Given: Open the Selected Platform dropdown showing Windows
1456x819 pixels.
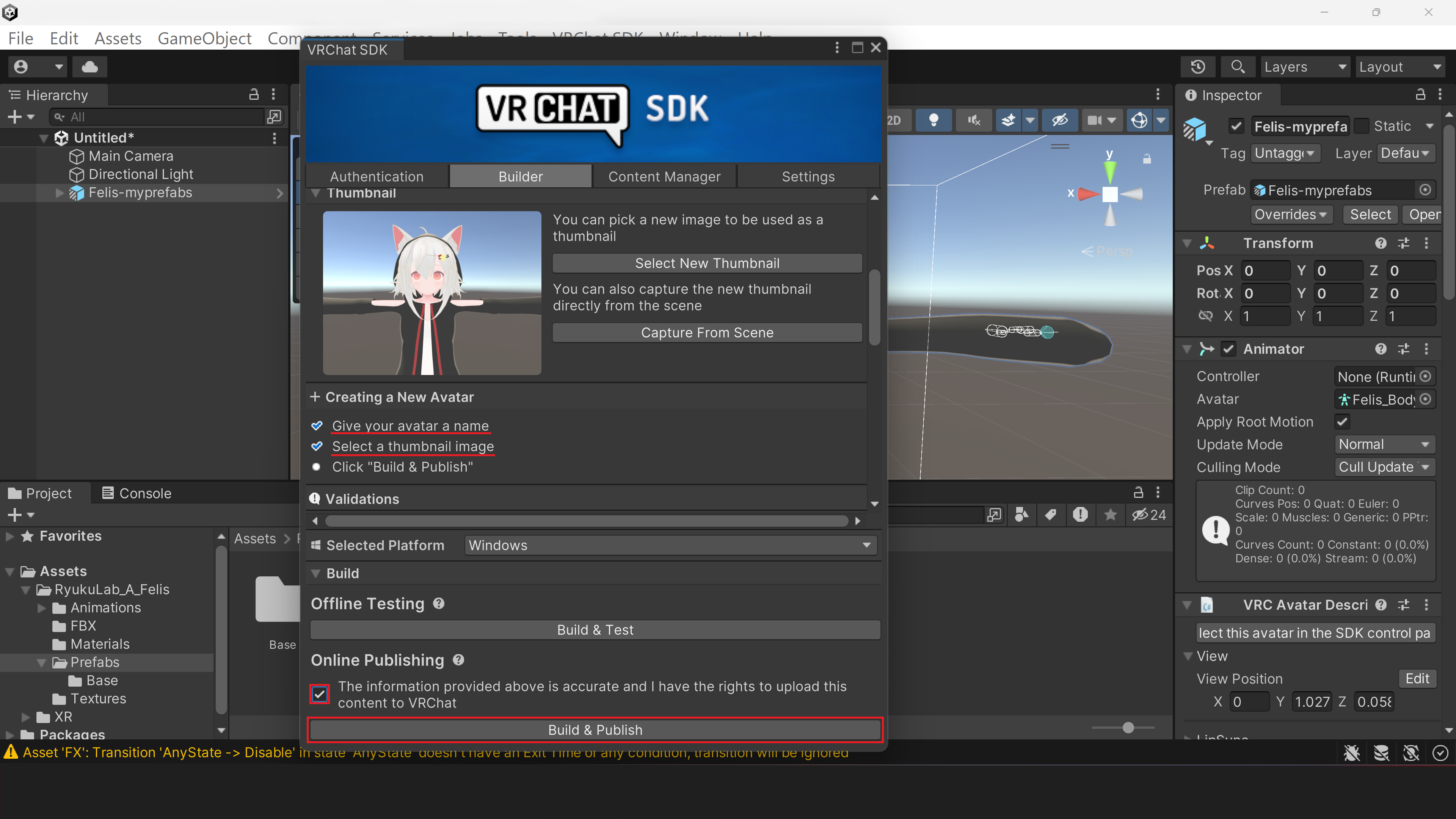Looking at the screenshot, I should [670, 545].
